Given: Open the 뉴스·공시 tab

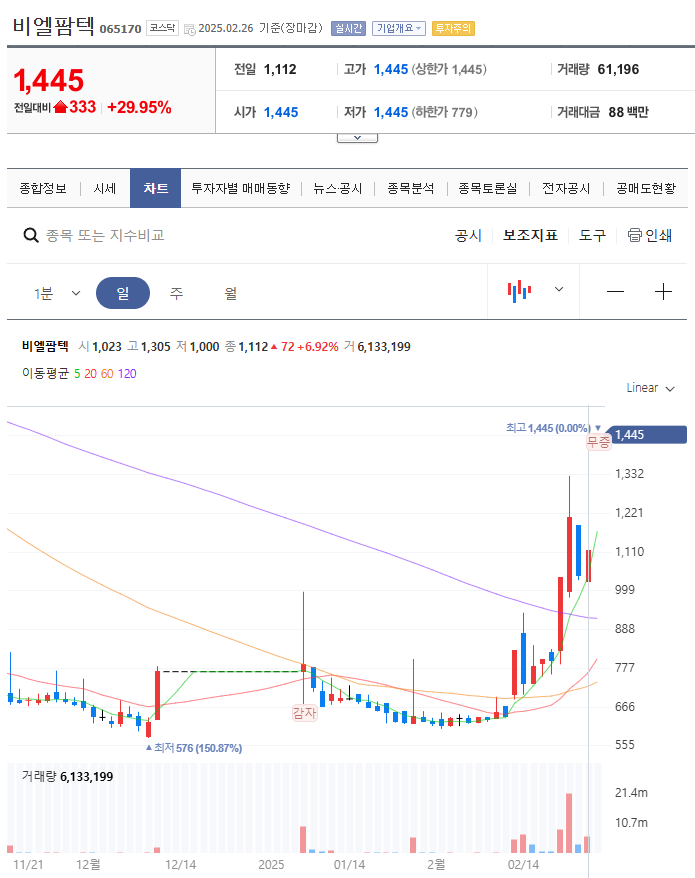Looking at the screenshot, I should pyautogui.click(x=338, y=189).
